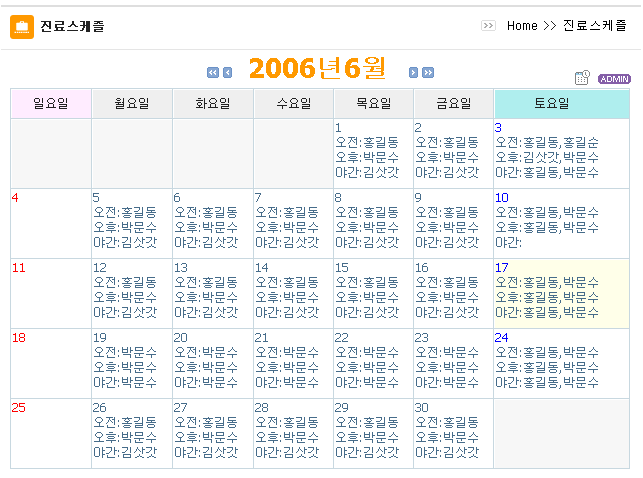Select the 화요일 column header
This screenshot has width=643, height=478.
tap(213, 103)
